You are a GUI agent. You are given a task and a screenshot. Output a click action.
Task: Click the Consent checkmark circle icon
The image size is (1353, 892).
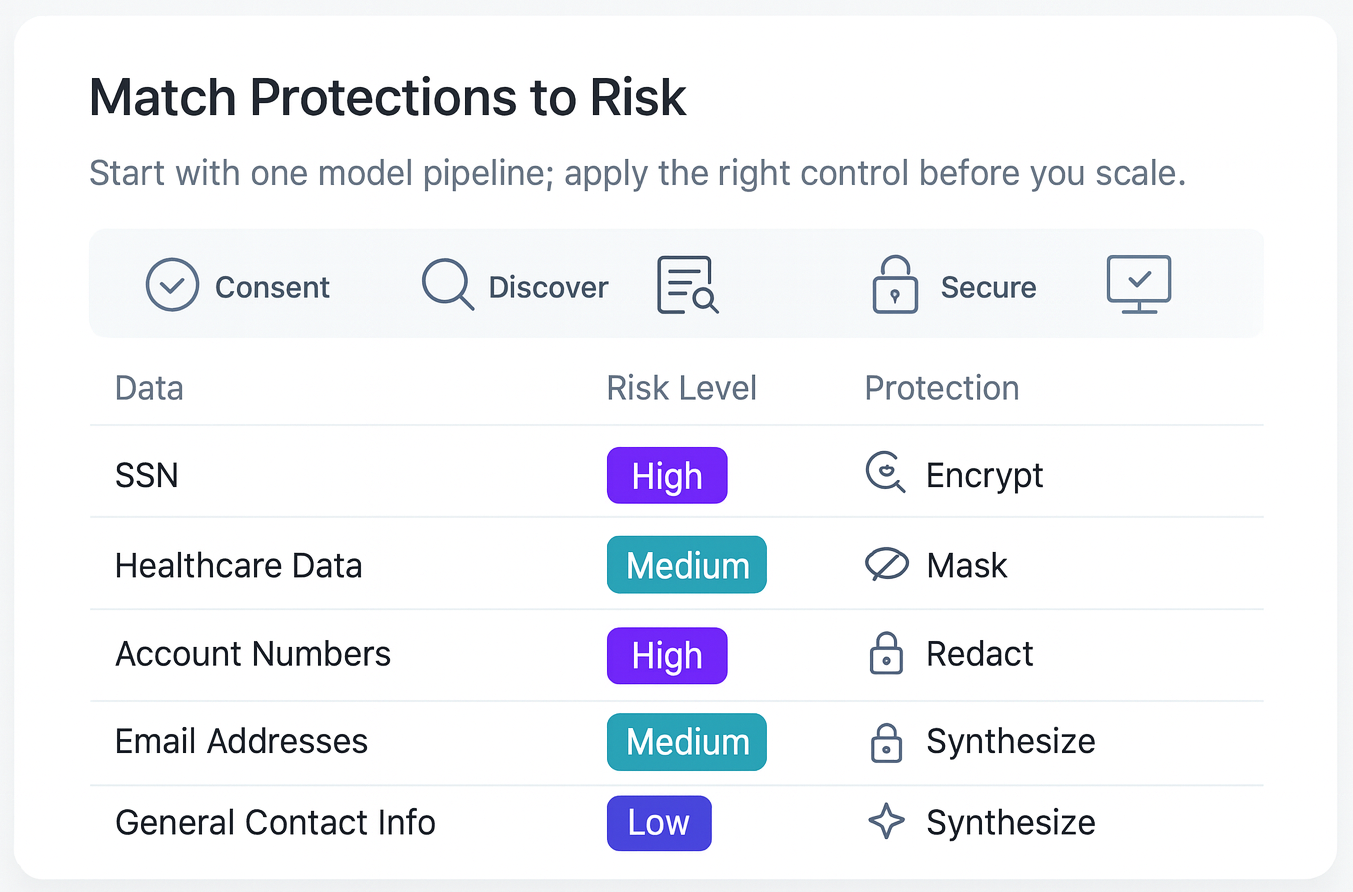[x=172, y=285]
